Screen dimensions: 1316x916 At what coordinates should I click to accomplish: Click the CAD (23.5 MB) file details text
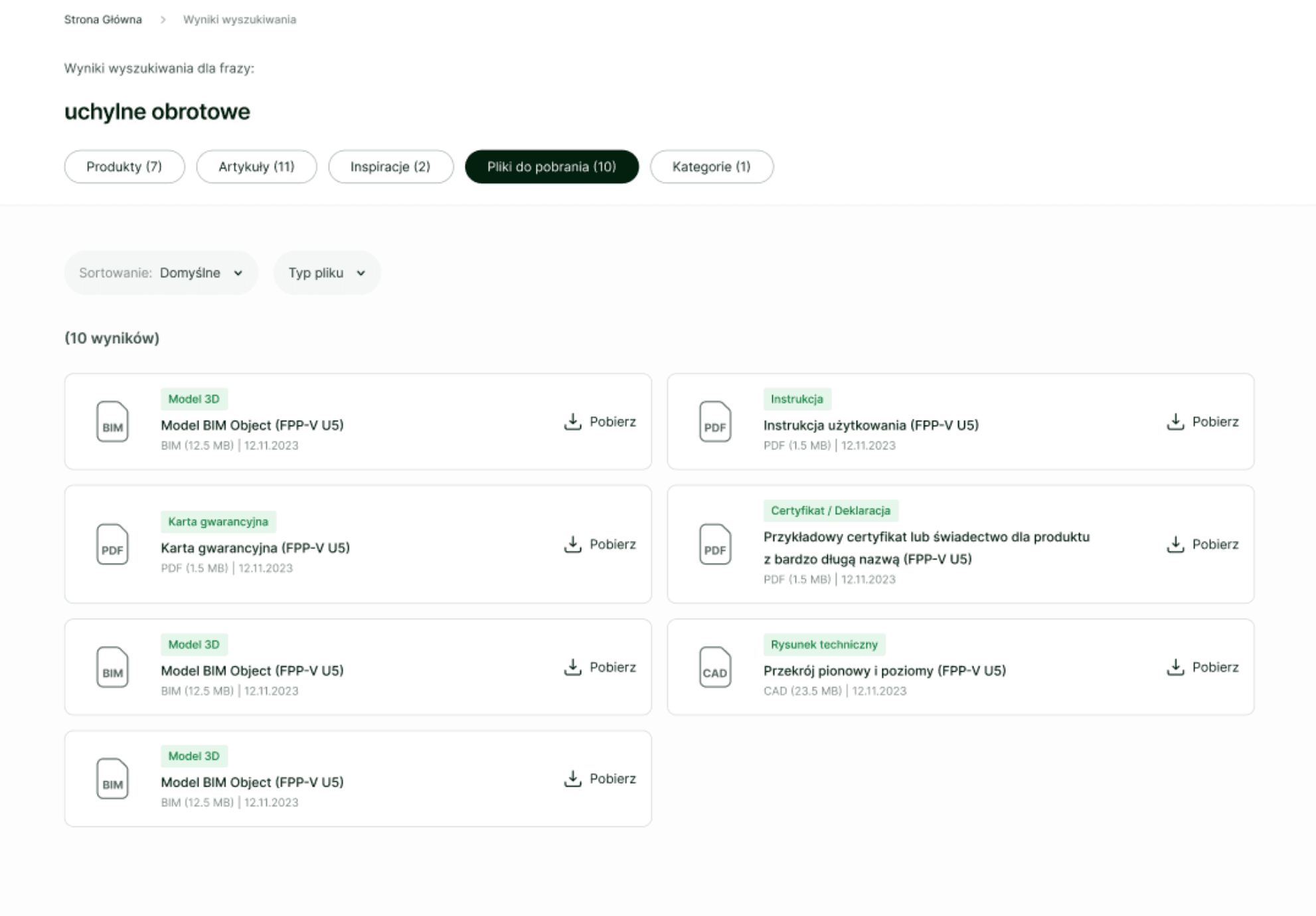(835, 691)
